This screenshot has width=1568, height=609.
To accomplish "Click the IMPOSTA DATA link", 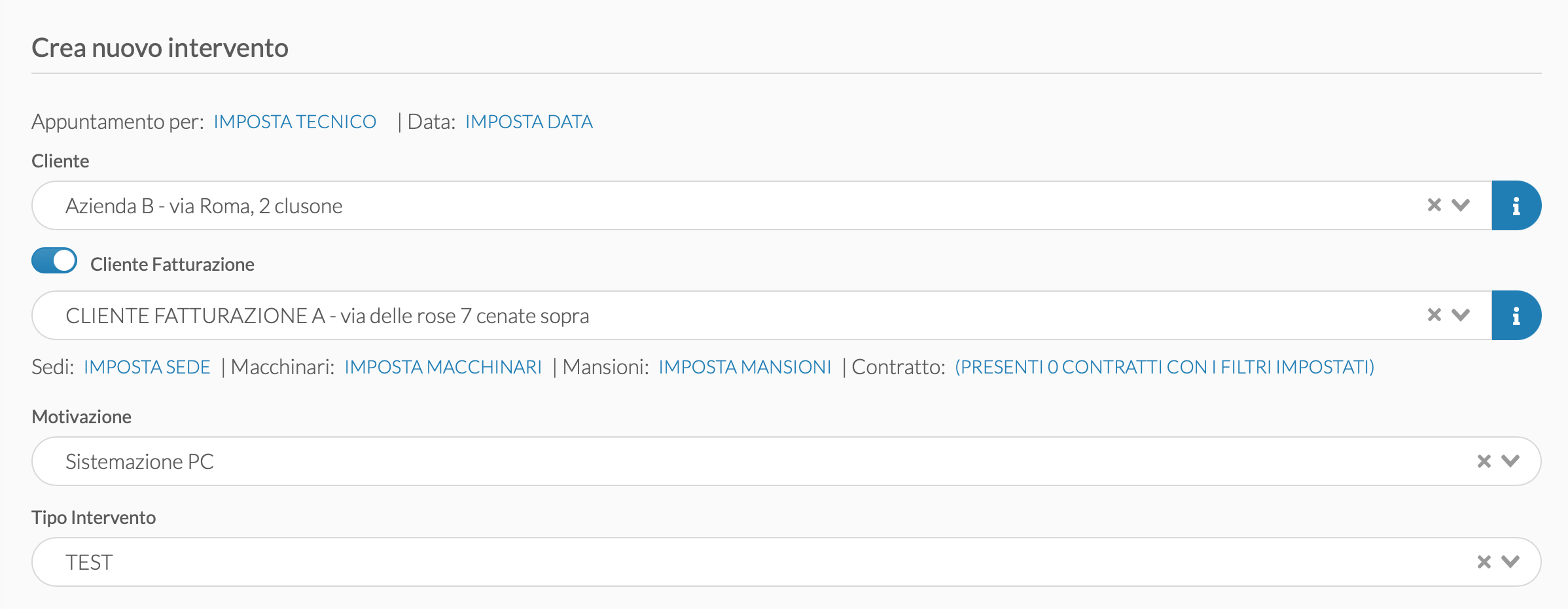I will click(x=529, y=122).
